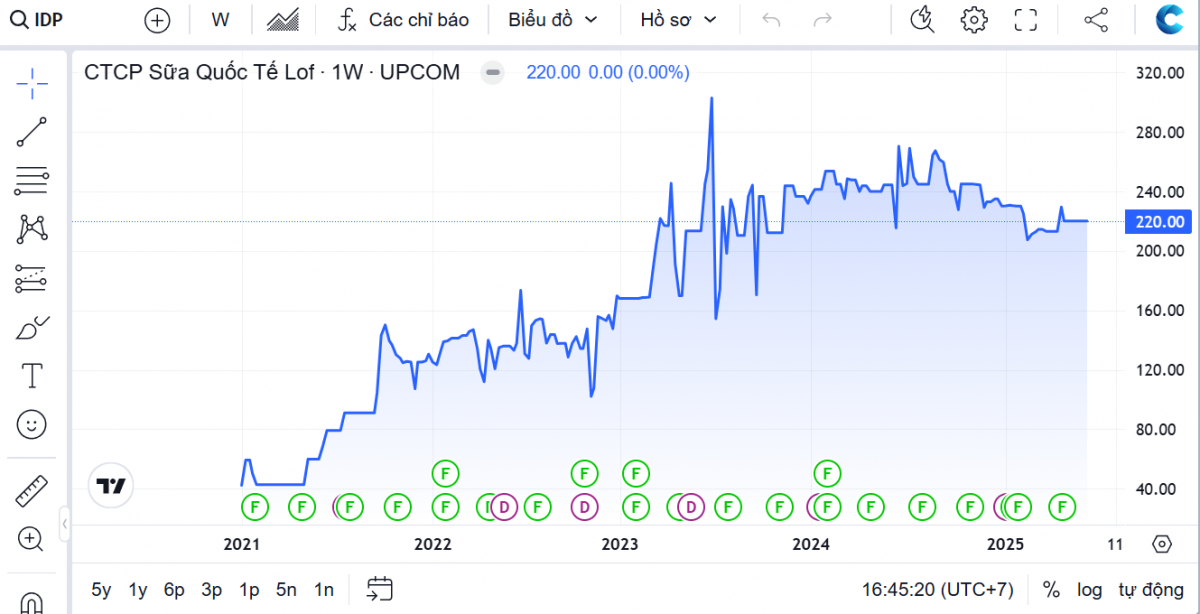Open the 'Hồ sơ' dropdown menu
The width and height of the screenshot is (1200, 614).
tap(679, 20)
